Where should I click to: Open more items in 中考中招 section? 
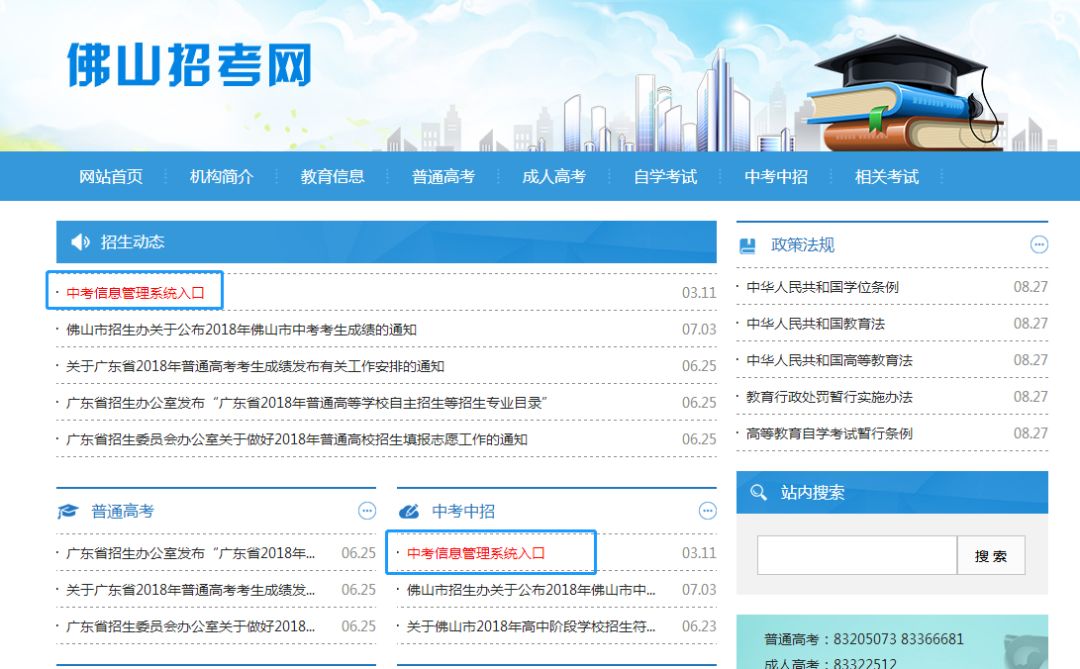[708, 511]
